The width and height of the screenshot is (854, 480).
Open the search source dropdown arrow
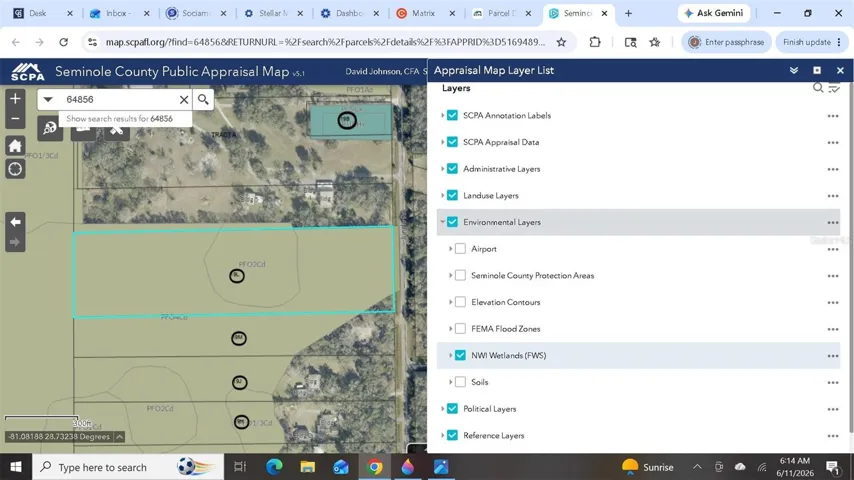tap(48, 99)
